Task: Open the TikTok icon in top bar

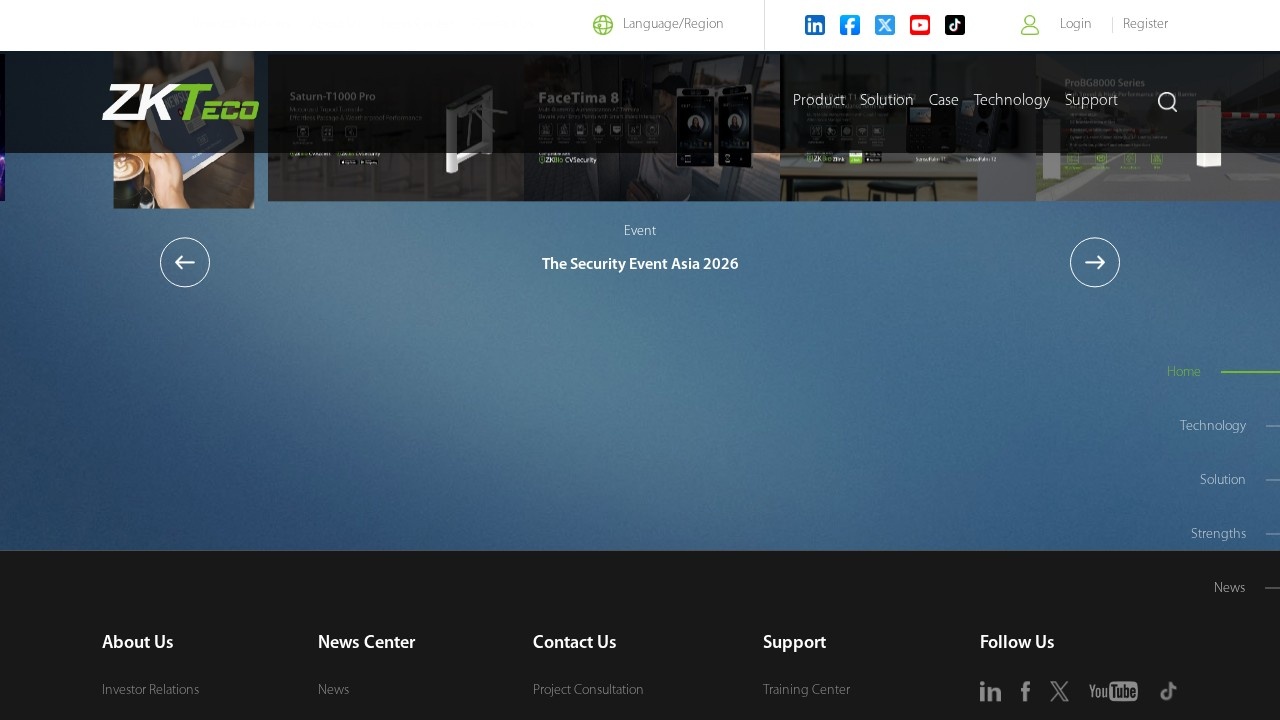Action: tap(955, 25)
